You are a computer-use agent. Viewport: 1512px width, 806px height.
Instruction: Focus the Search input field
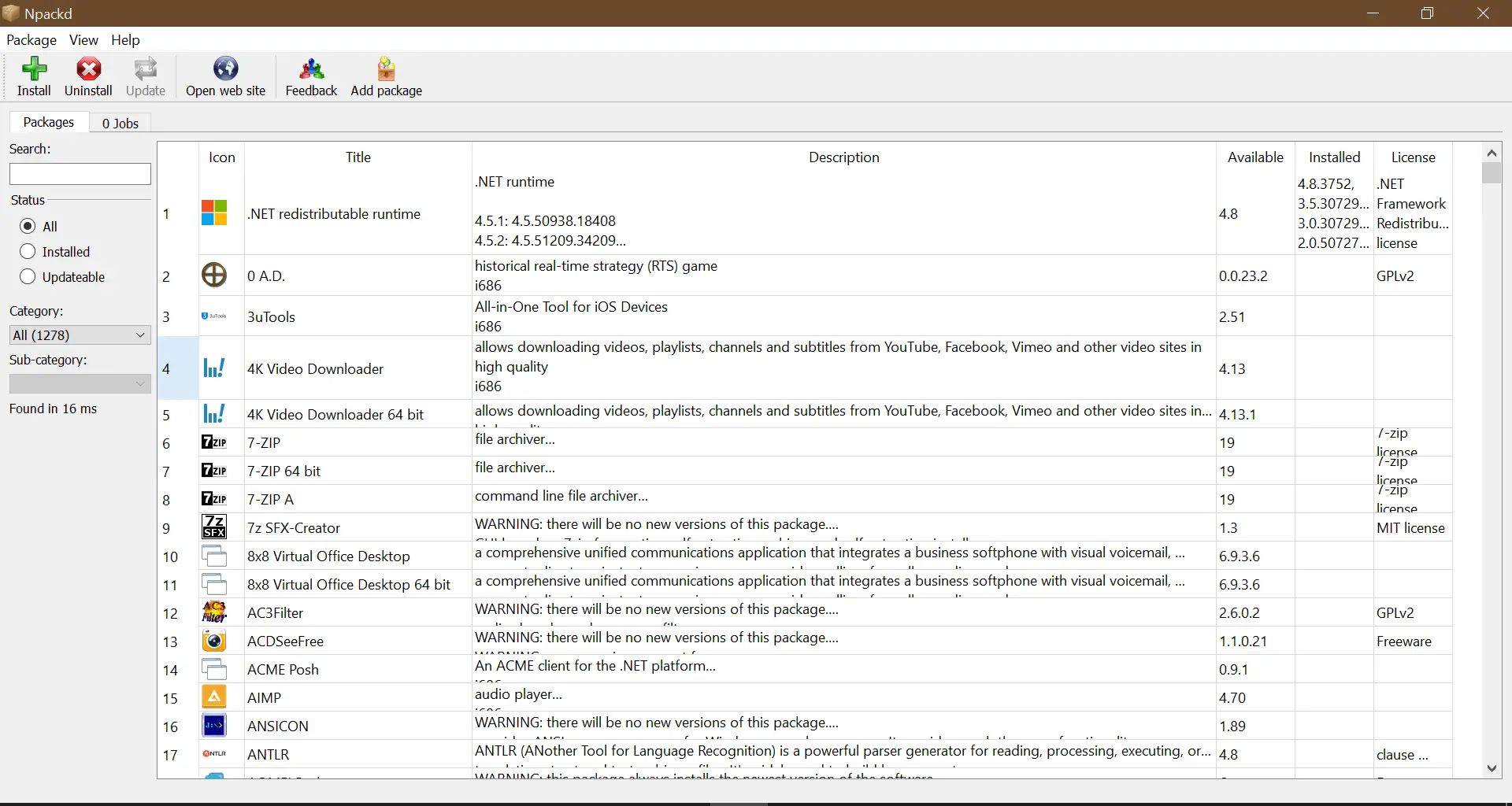point(80,174)
